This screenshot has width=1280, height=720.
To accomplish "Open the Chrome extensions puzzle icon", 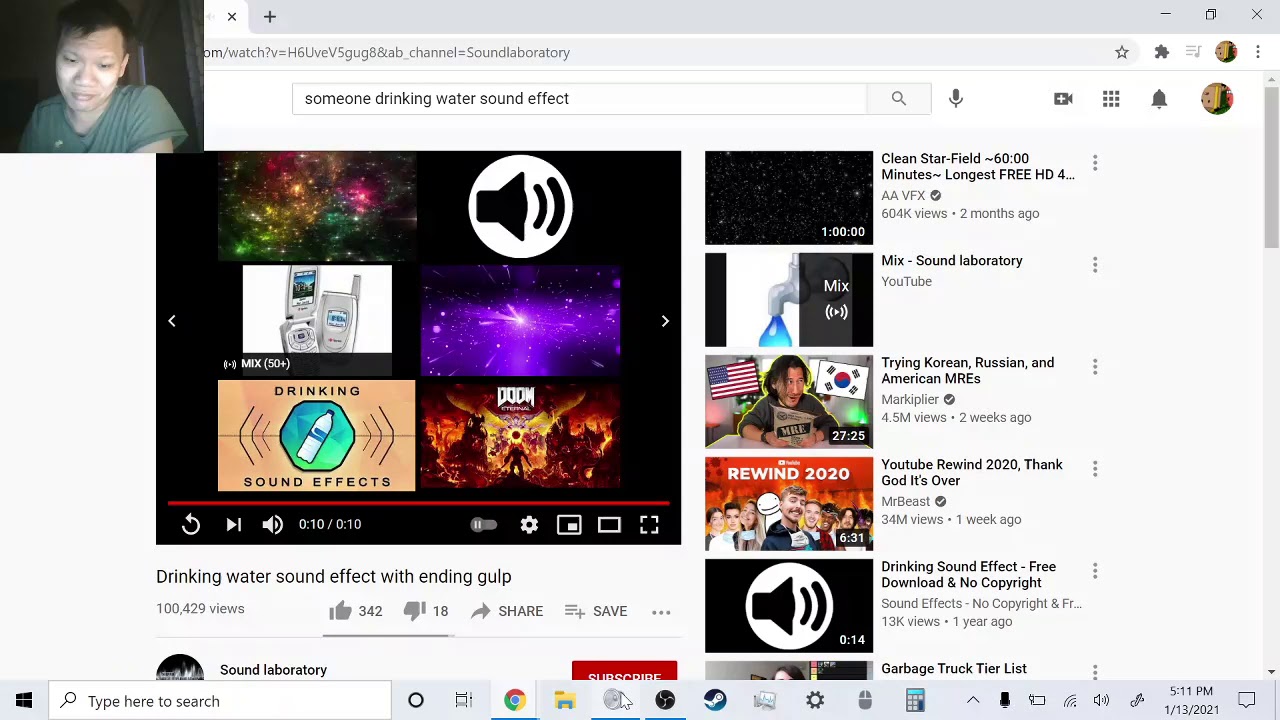I will 1162,52.
